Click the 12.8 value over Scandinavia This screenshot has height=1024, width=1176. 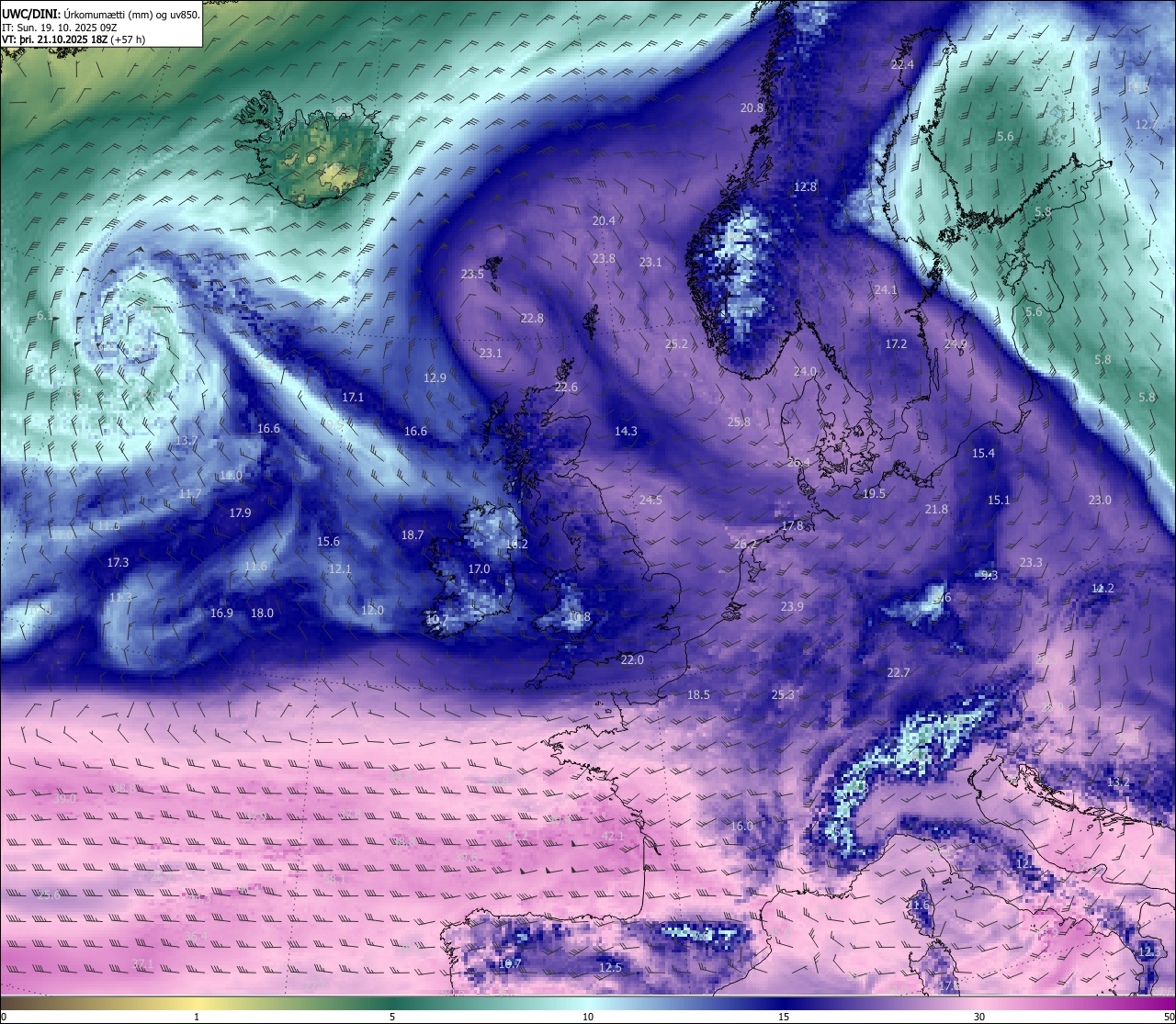point(805,186)
